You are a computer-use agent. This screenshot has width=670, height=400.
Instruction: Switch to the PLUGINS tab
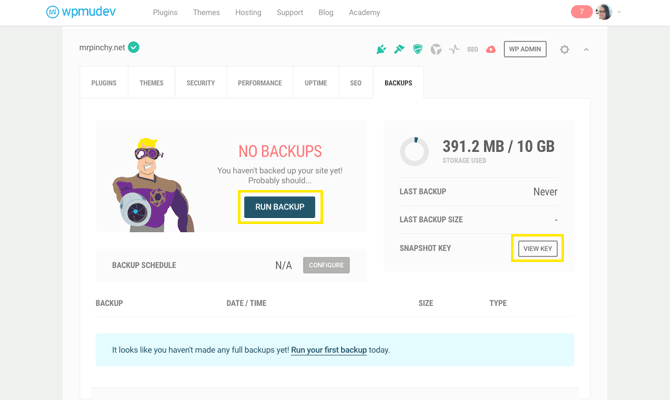[x=104, y=83]
